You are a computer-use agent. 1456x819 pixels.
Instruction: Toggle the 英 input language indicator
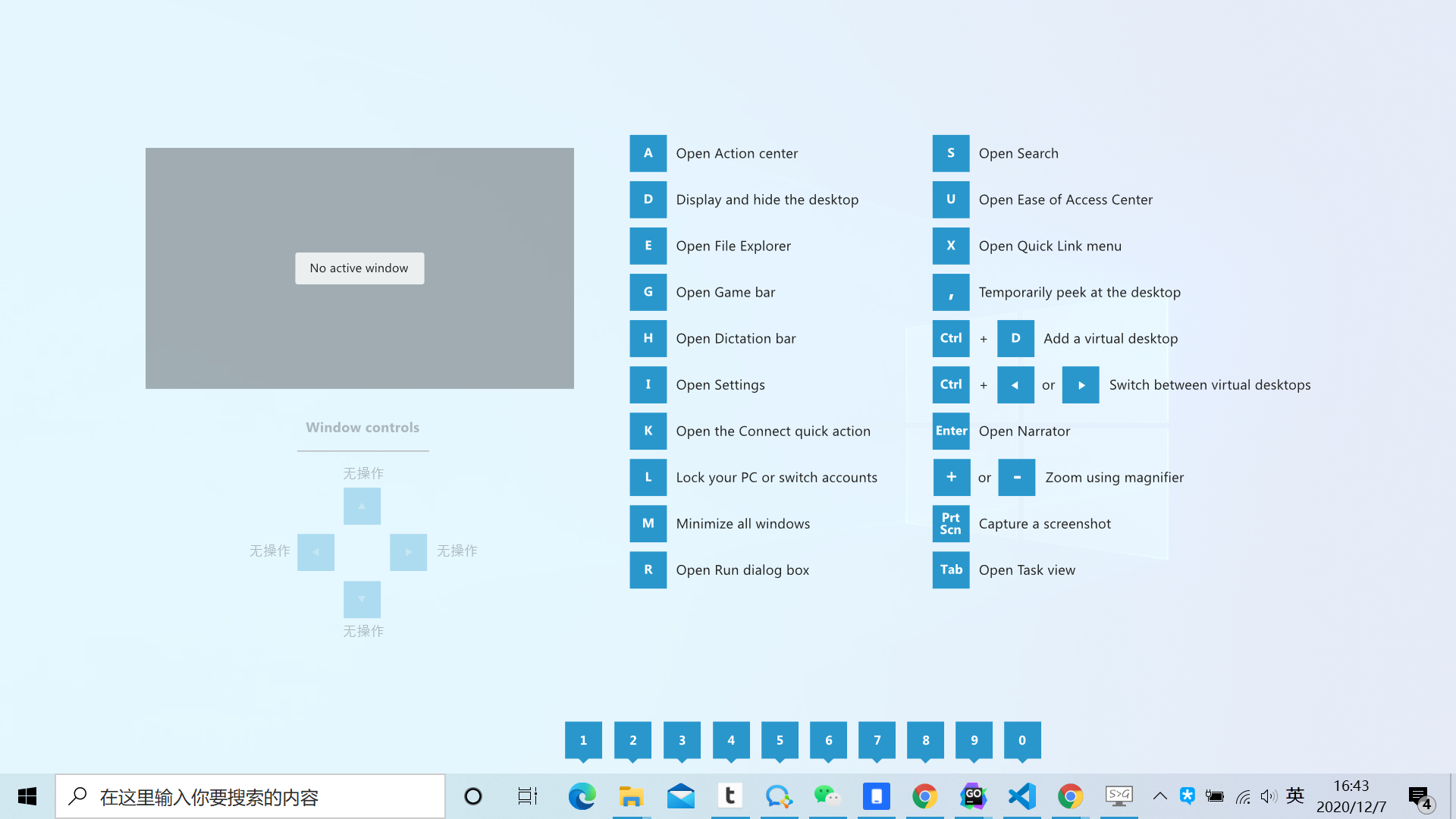[1294, 795]
